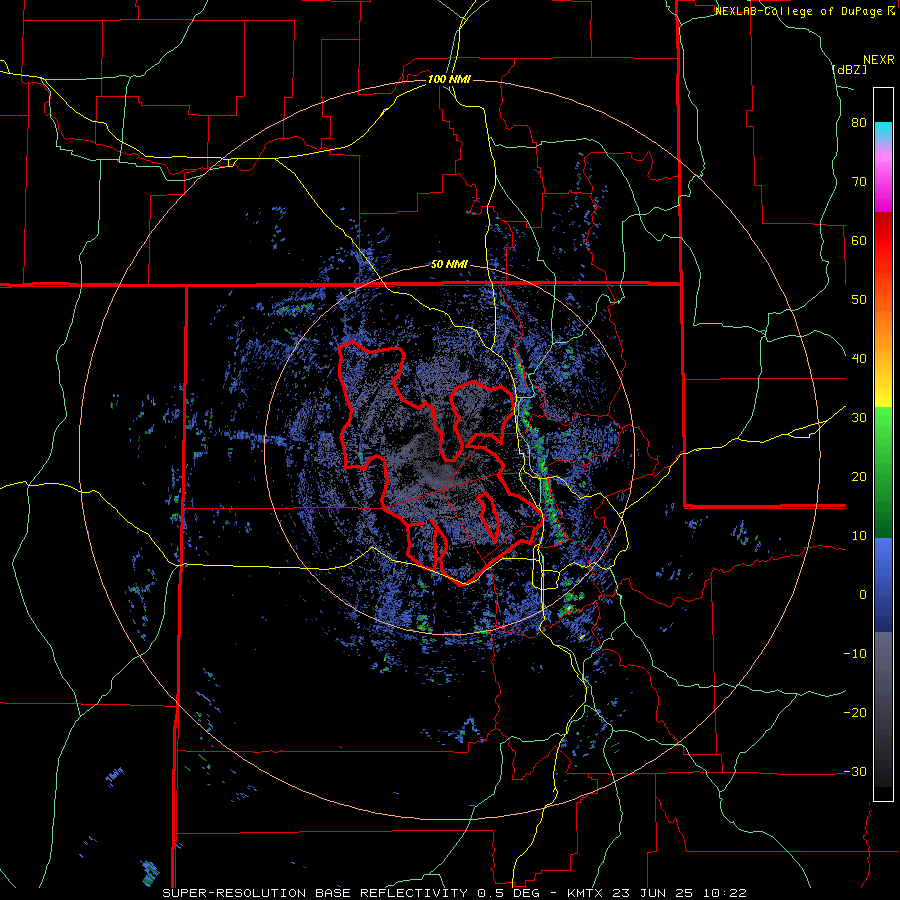Click the green segment of the color bar

click(883, 472)
